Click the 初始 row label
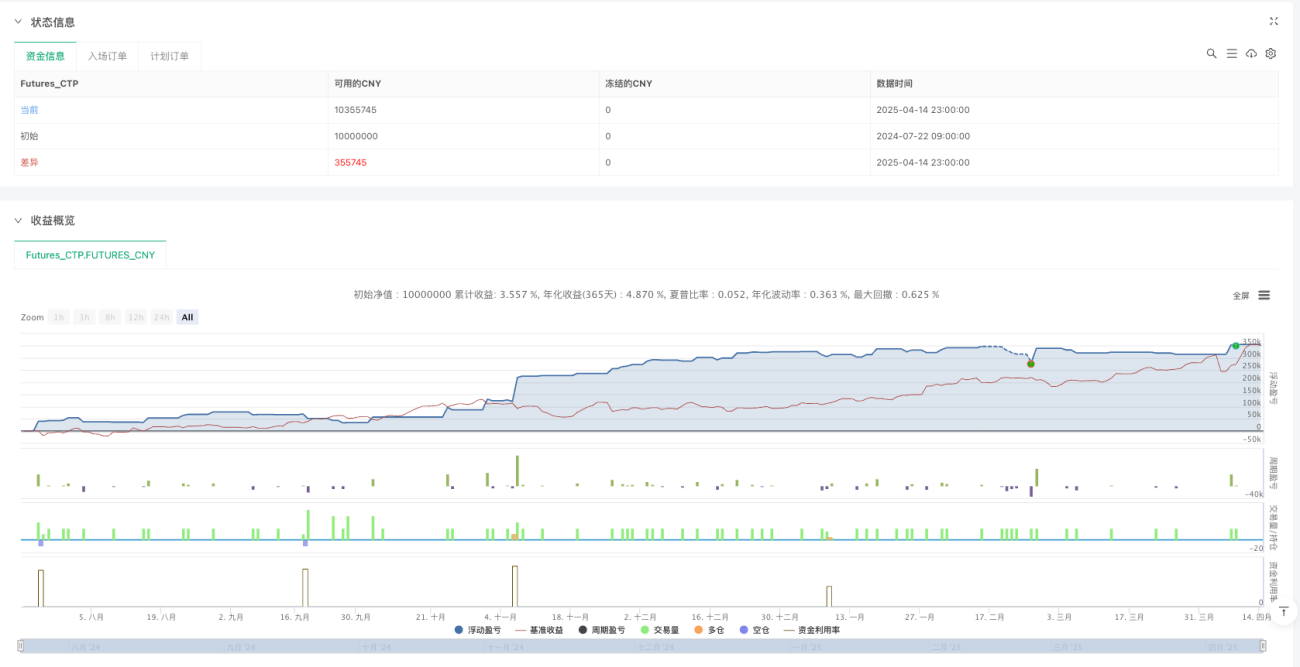This screenshot has width=1300, height=667. [29, 136]
